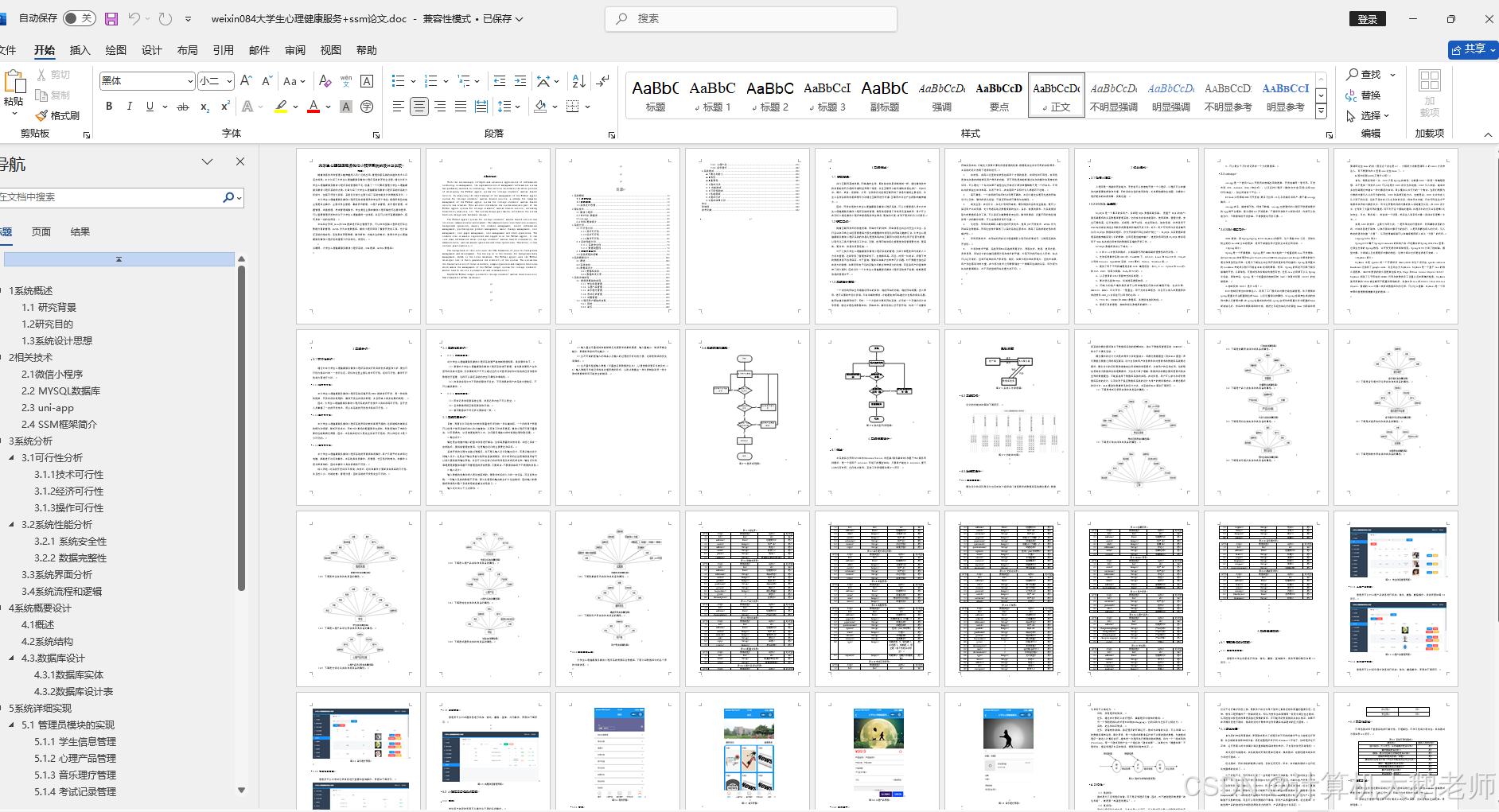Open the 共享 share button

(x=1473, y=49)
